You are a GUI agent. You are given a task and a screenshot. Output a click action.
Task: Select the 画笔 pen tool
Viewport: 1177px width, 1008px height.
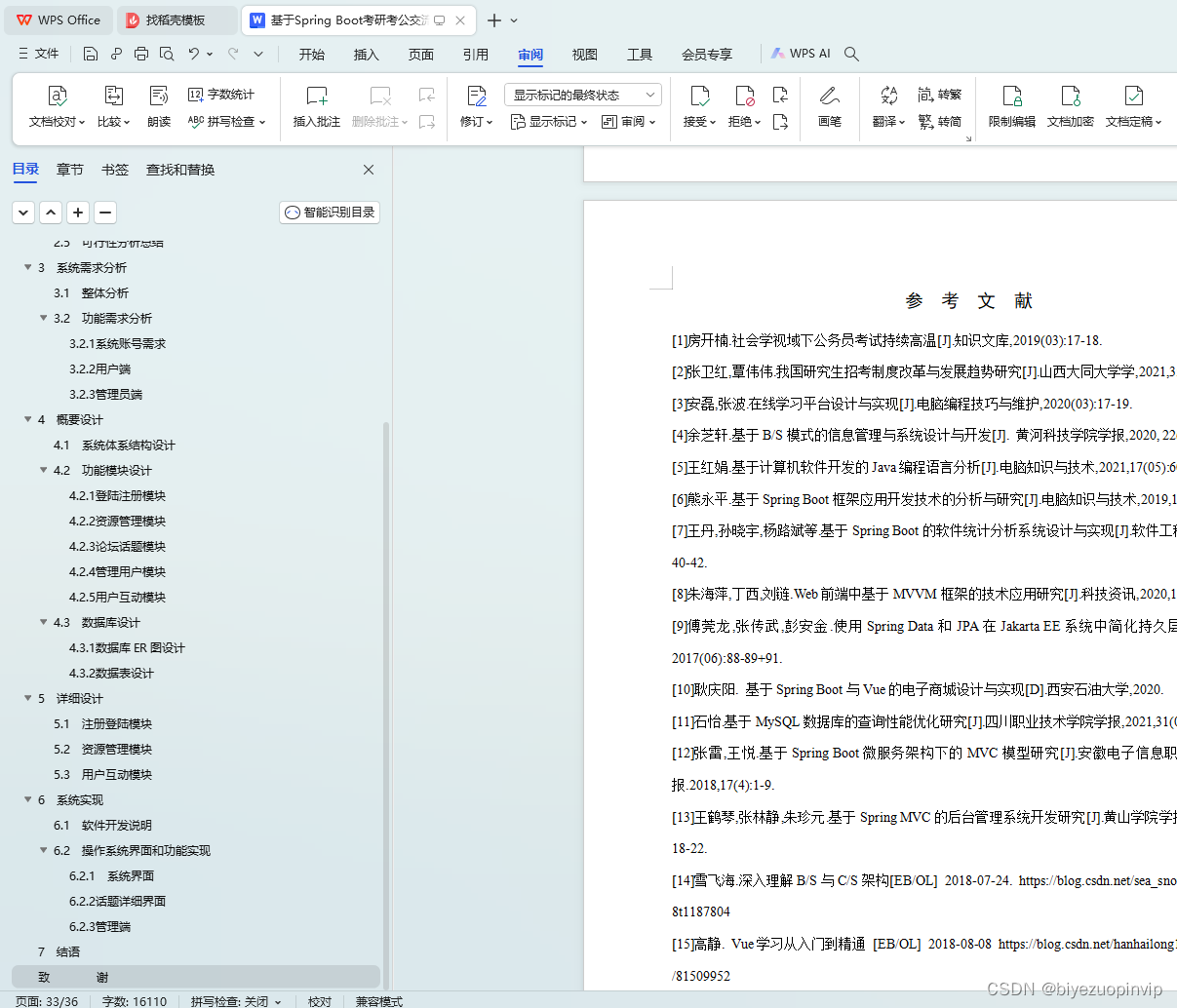(830, 107)
